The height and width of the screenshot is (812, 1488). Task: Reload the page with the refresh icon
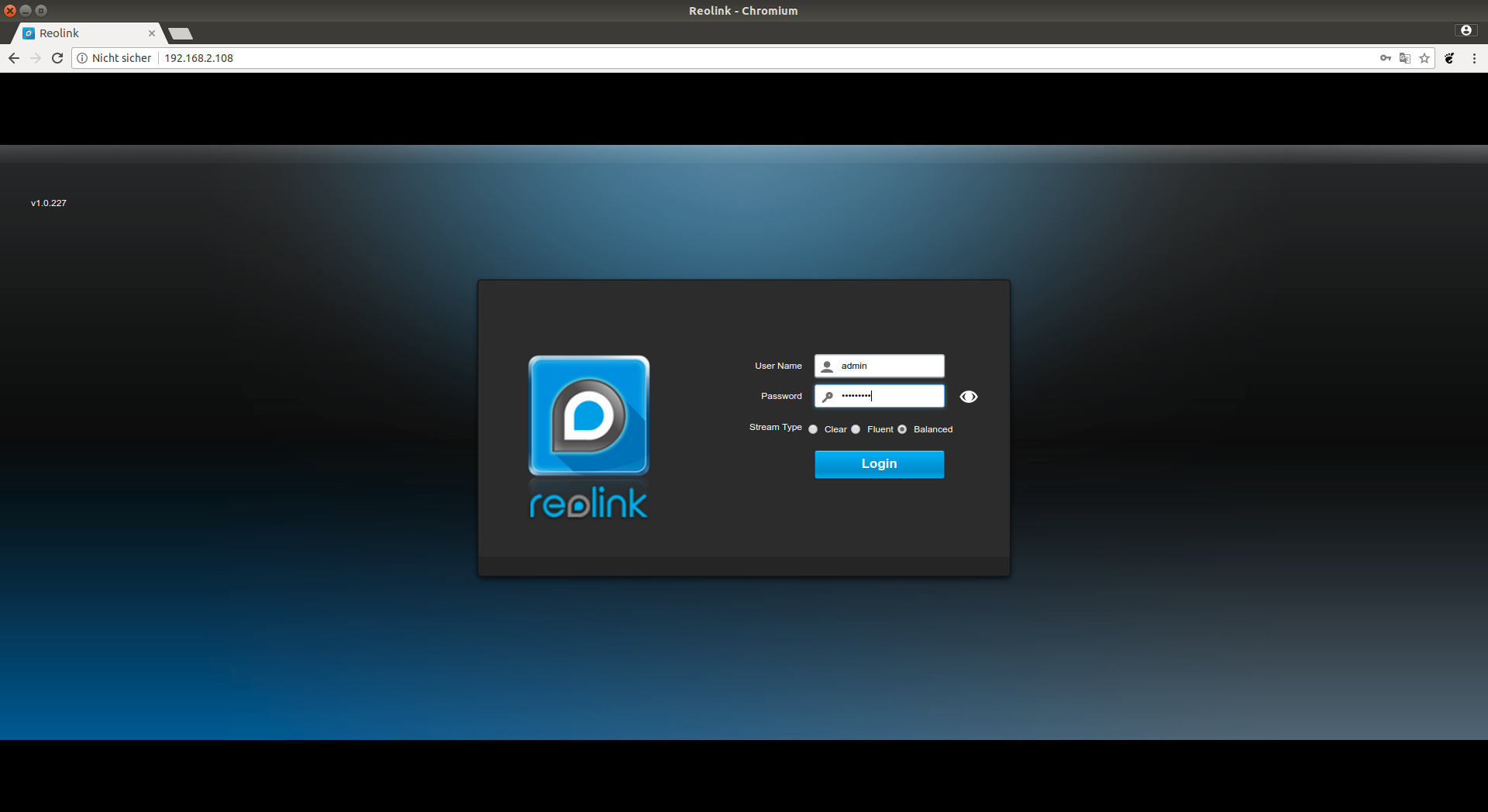57,58
